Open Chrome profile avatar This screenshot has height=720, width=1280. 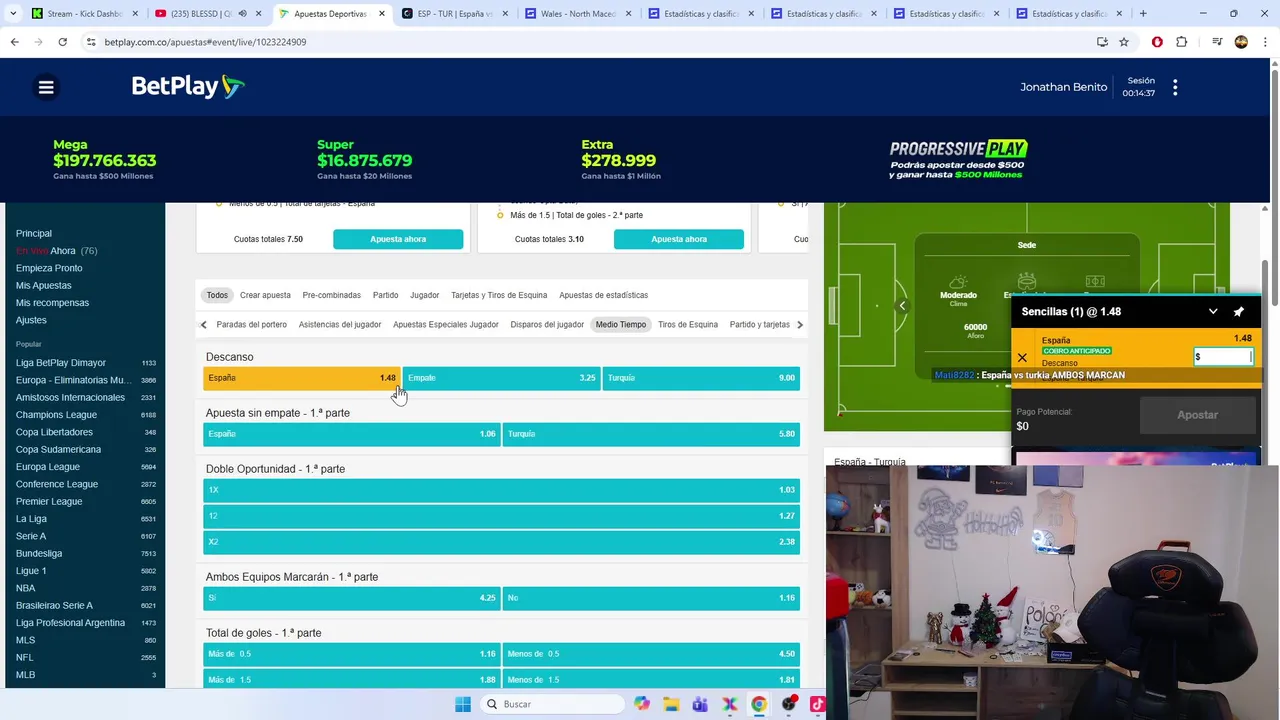(x=1241, y=42)
